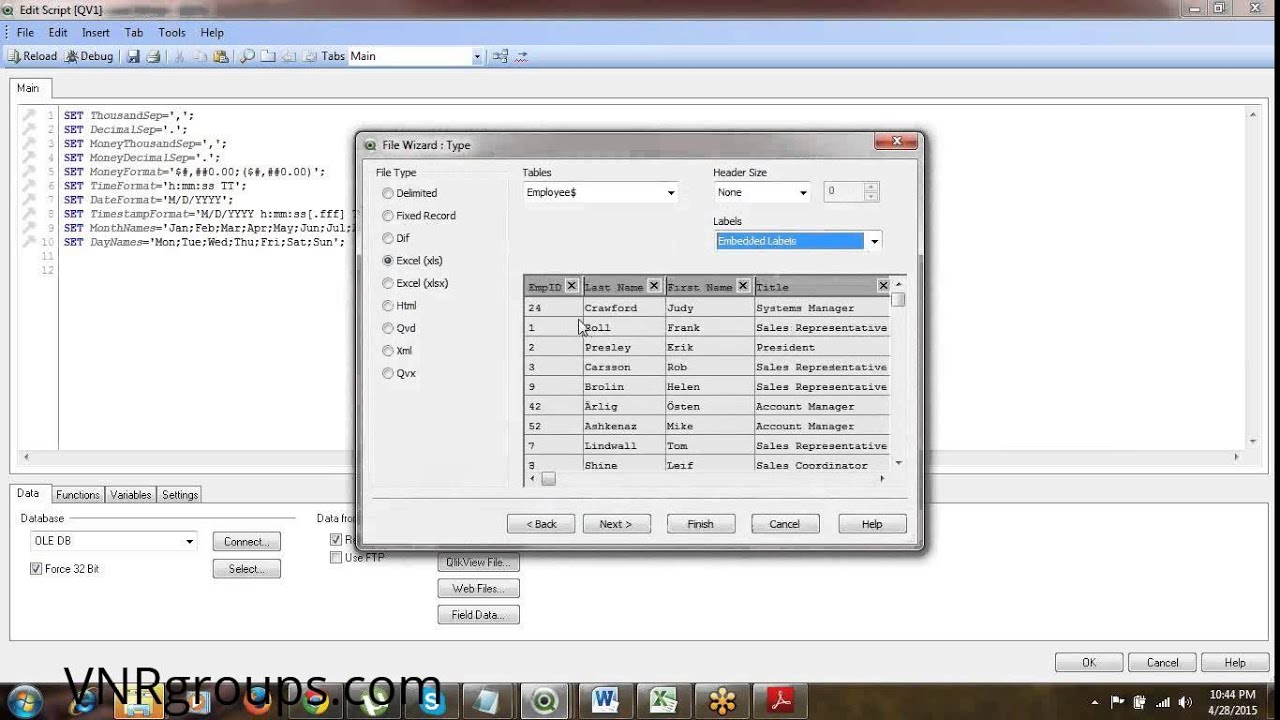Click the Crawford cell in preview
1280x720 pixels.
[623, 308]
